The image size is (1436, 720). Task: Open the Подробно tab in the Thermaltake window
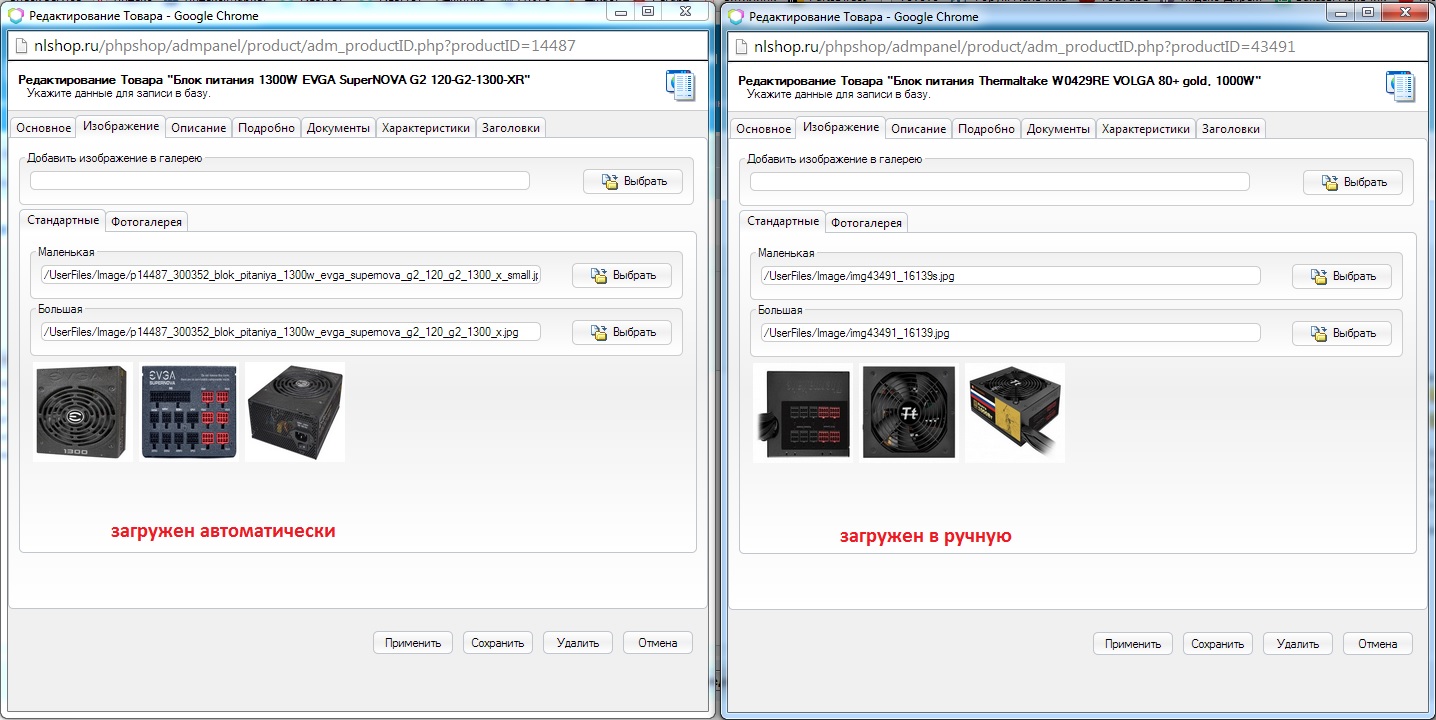[987, 129]
